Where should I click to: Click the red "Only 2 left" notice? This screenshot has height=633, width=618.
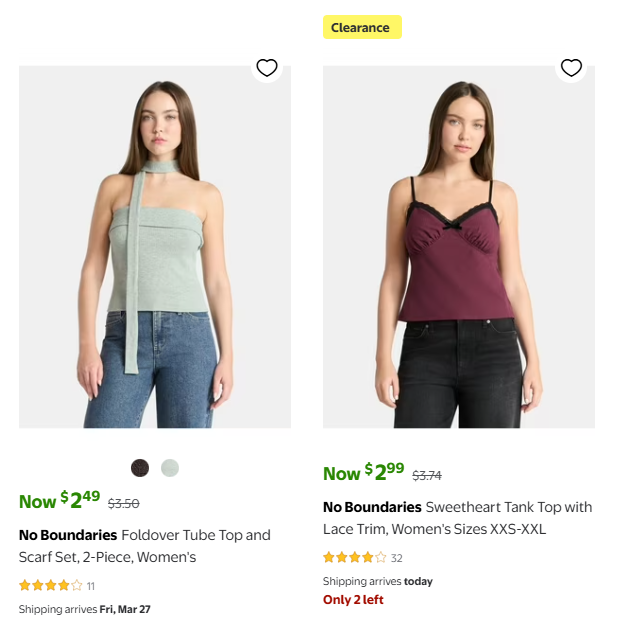(353, 600)
